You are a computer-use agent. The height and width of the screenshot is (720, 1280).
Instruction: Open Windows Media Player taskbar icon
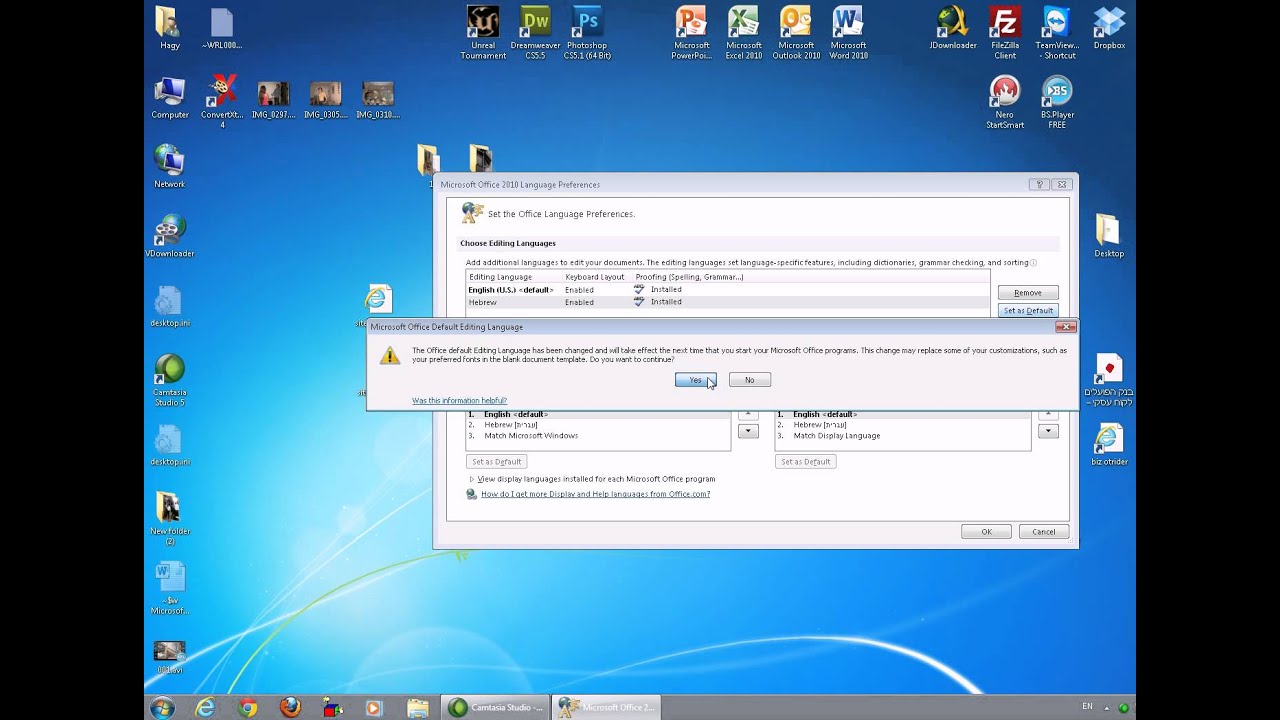[x=374, y=708]
